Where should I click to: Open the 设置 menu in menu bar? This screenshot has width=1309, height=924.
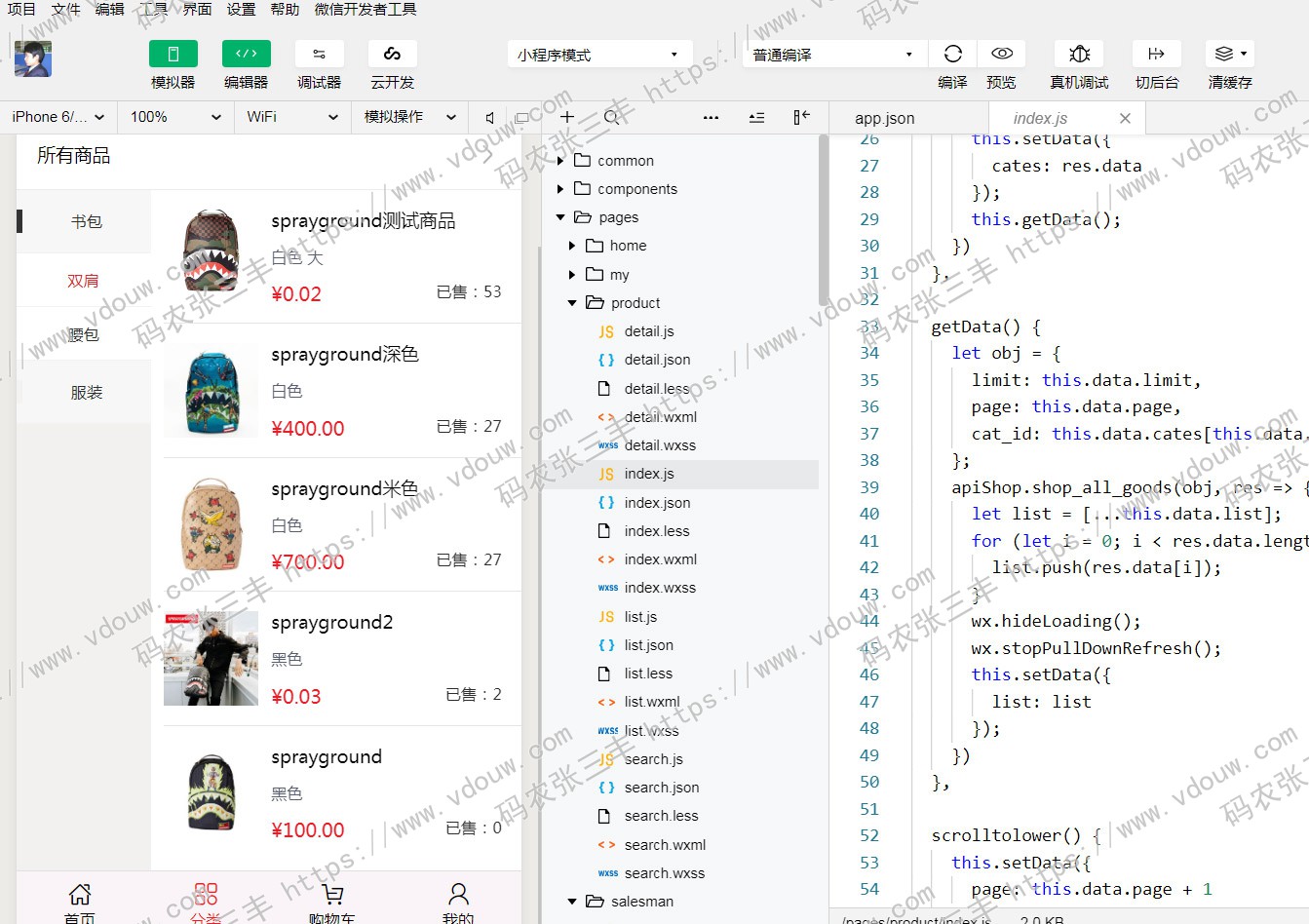click(x=241, y=10)
